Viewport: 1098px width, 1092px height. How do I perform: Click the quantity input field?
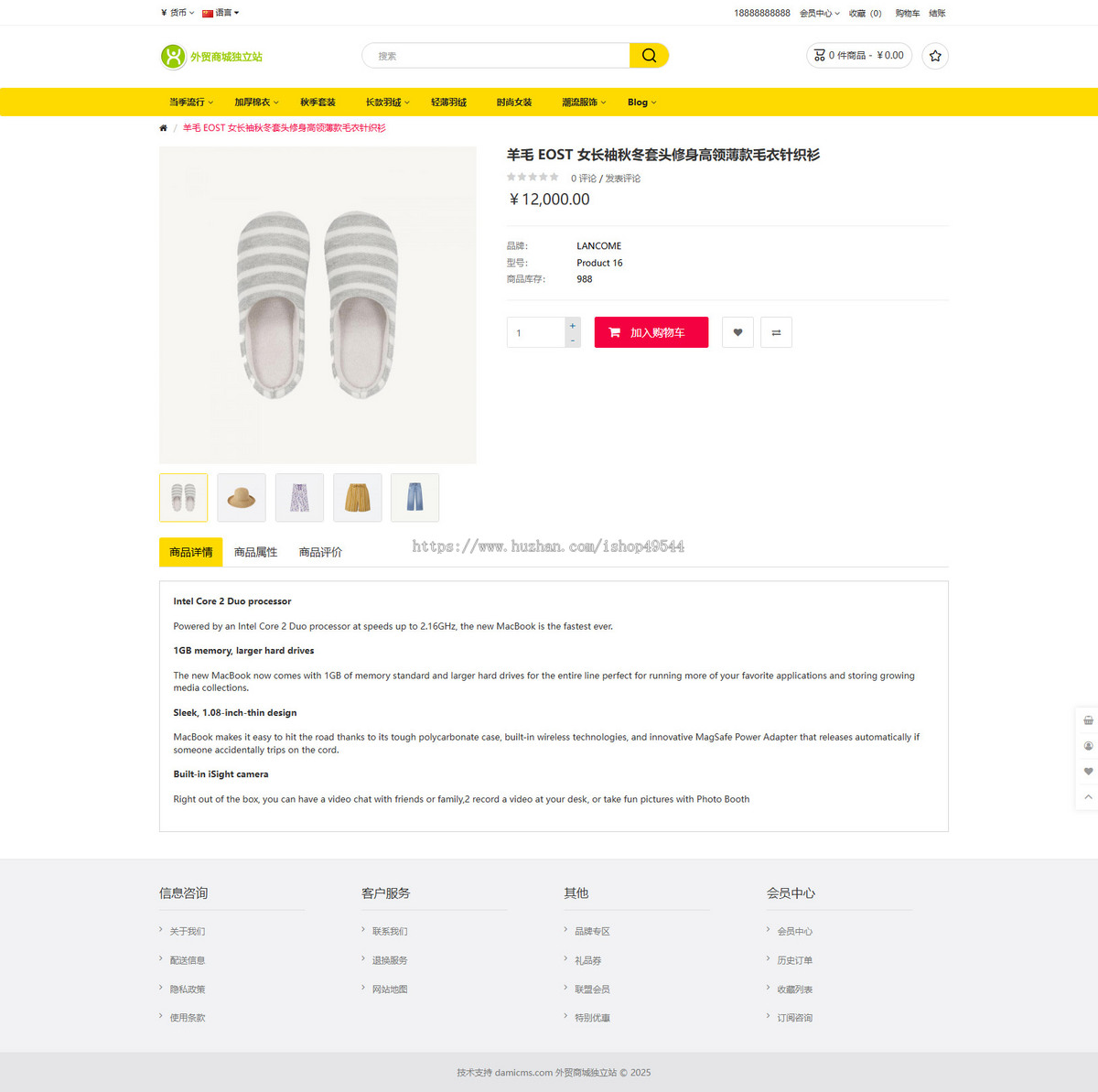point(536,332)
